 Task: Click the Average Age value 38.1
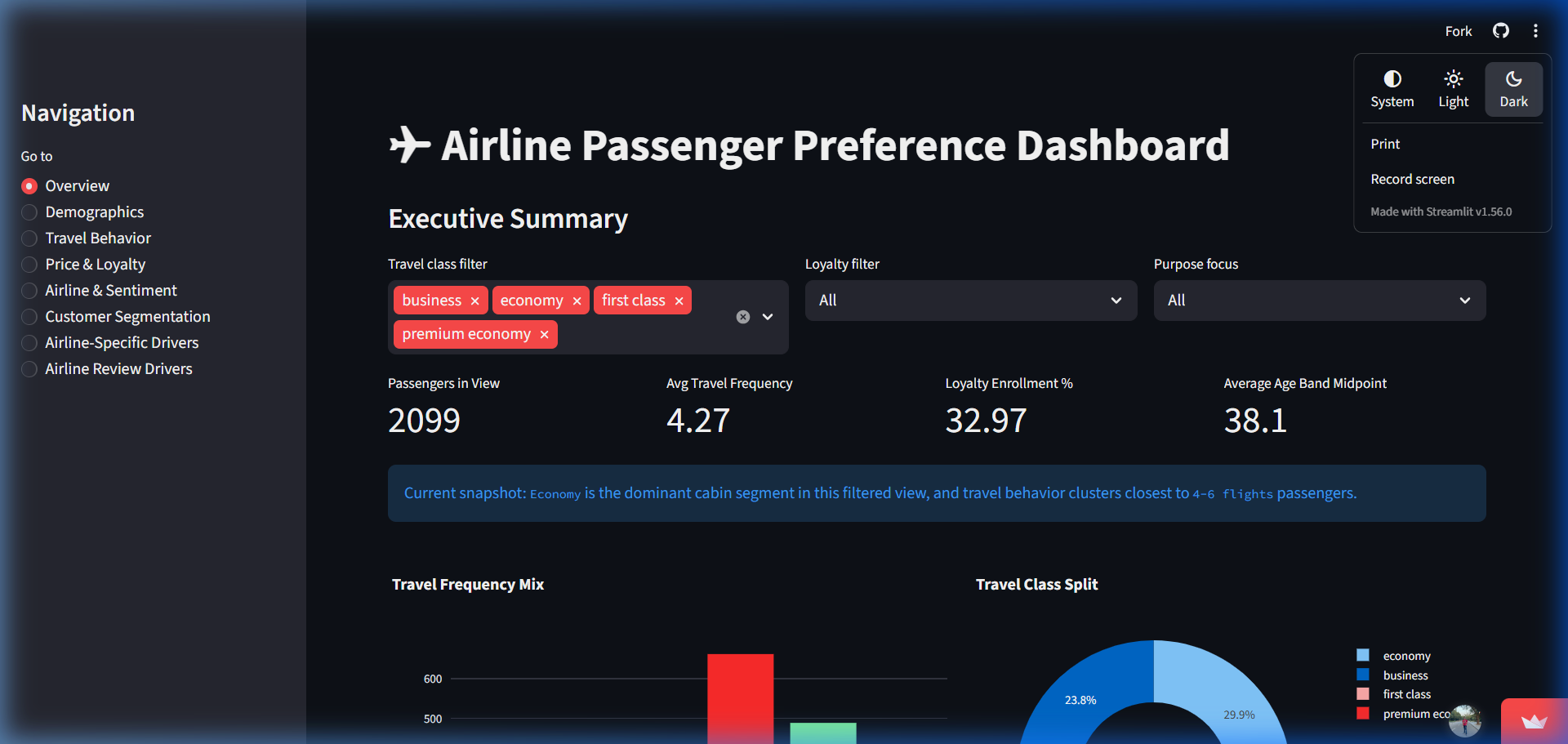click(x=1255, y=421)
